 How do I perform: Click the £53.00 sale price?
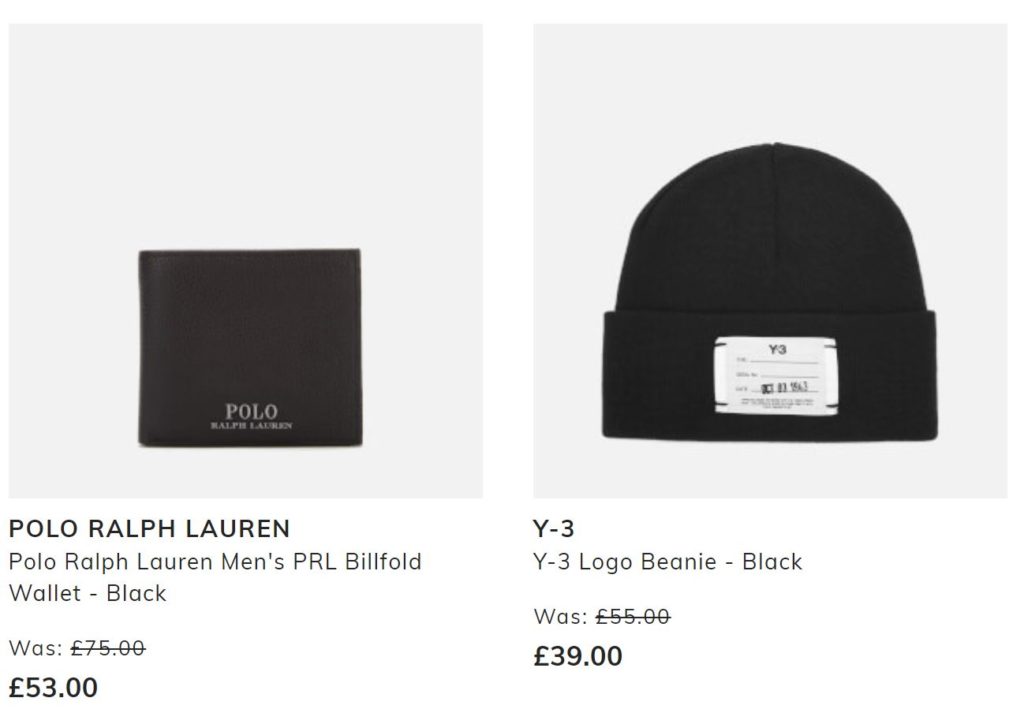54,688
